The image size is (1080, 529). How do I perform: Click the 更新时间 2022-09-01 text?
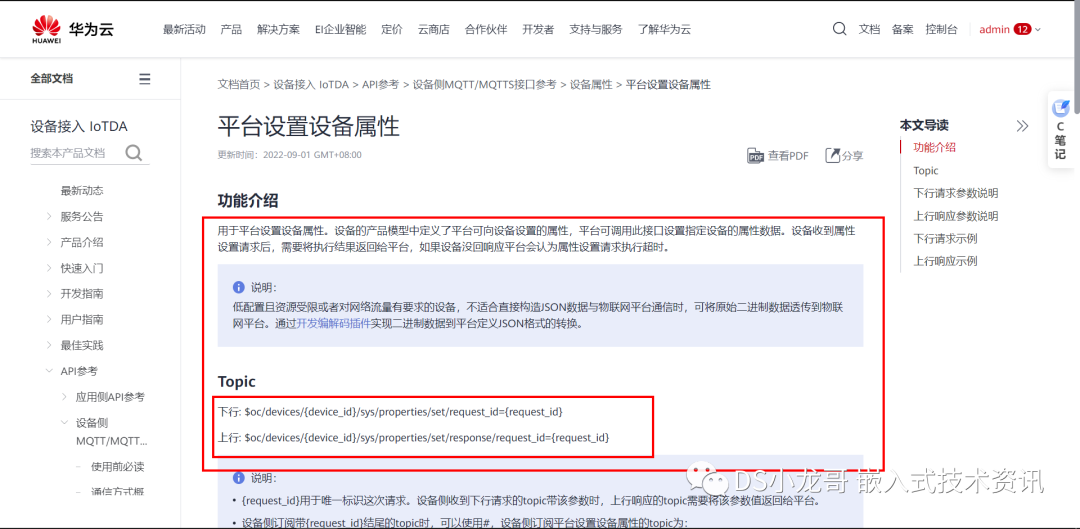pos(289,155)
